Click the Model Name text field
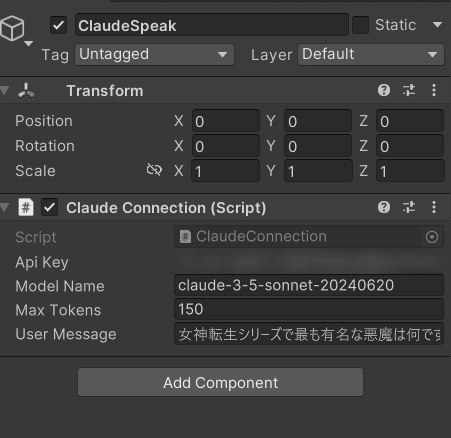This screenshot has height=438, width=451. [309, 285]
